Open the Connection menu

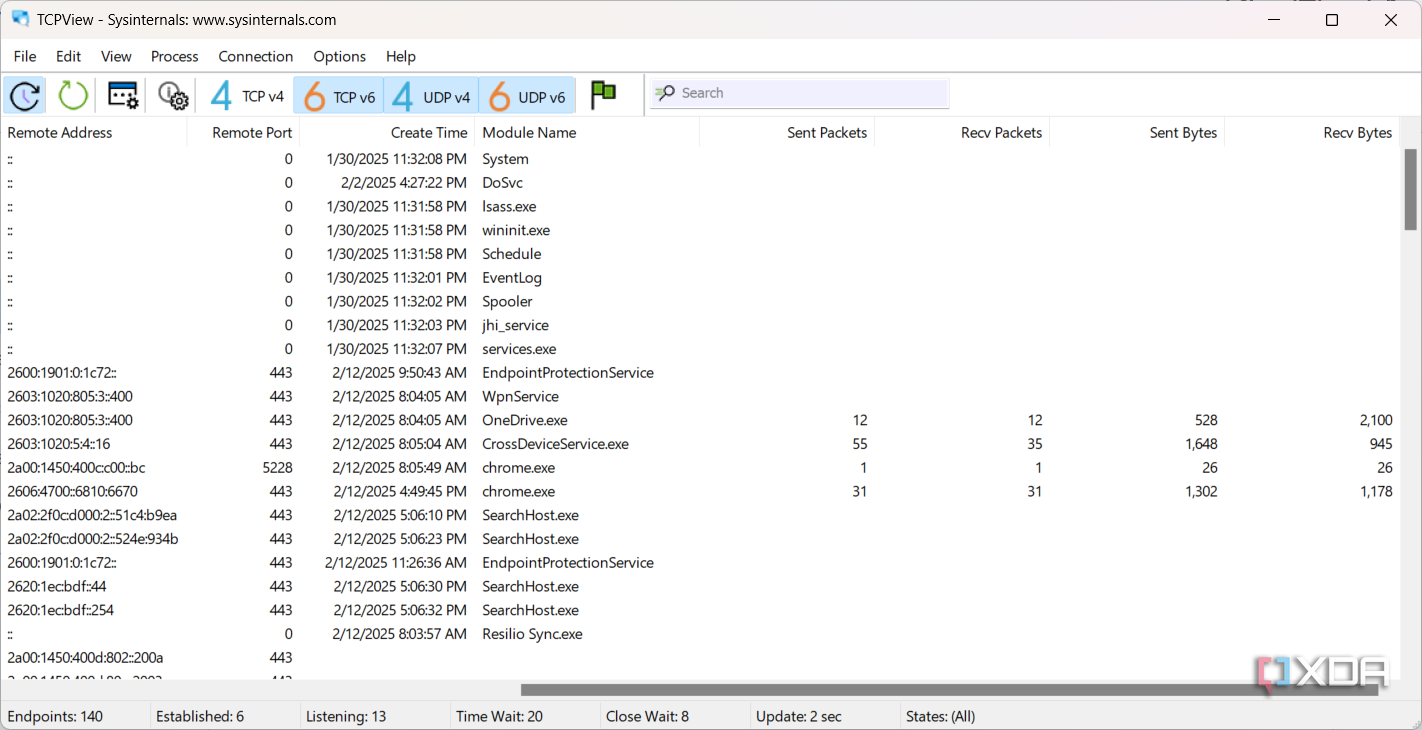[256, 56]
